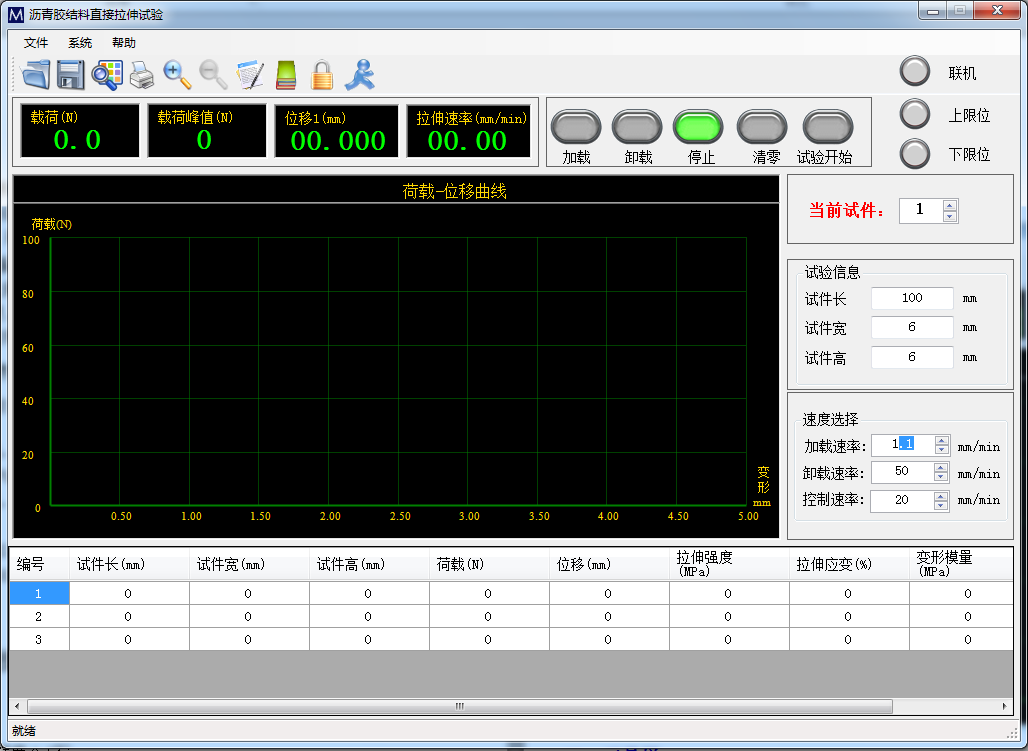Zoom out of the curve
This screenshot has width=1028, height=751.
[x=213, y=74]
